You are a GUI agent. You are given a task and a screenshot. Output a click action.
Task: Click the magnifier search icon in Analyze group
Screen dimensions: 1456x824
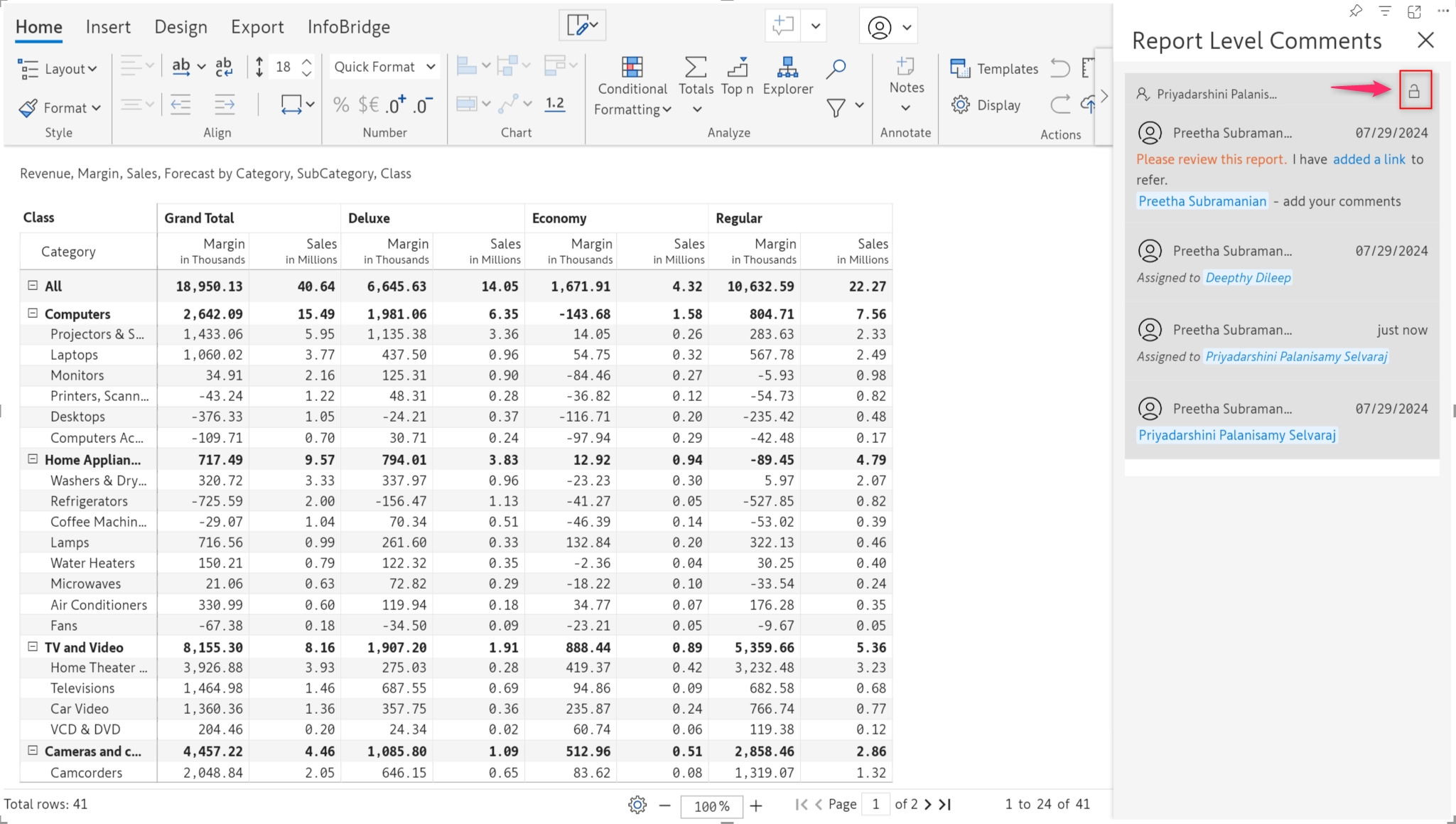[x=836, y=69]
